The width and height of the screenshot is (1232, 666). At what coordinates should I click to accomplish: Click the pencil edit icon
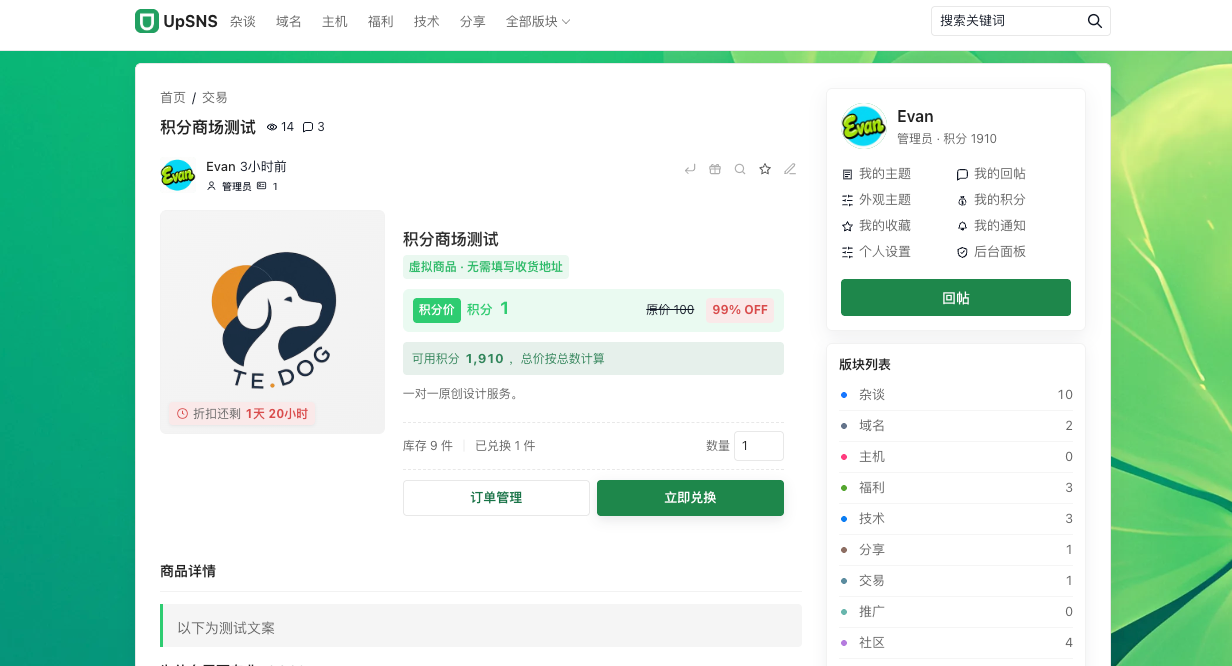pyautogui.click(x=790, y=169)
